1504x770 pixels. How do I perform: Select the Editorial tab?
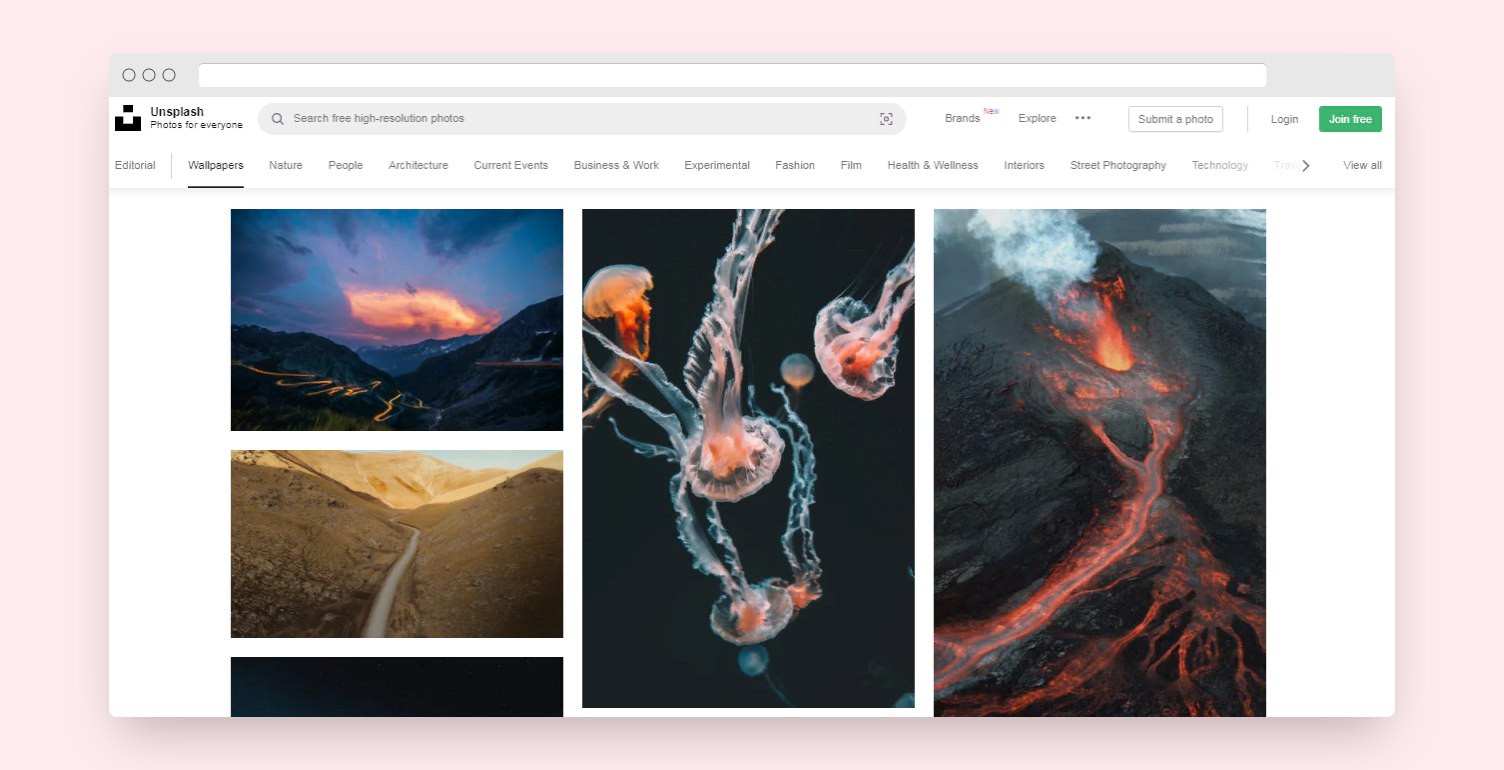click(x=135, y=165)
